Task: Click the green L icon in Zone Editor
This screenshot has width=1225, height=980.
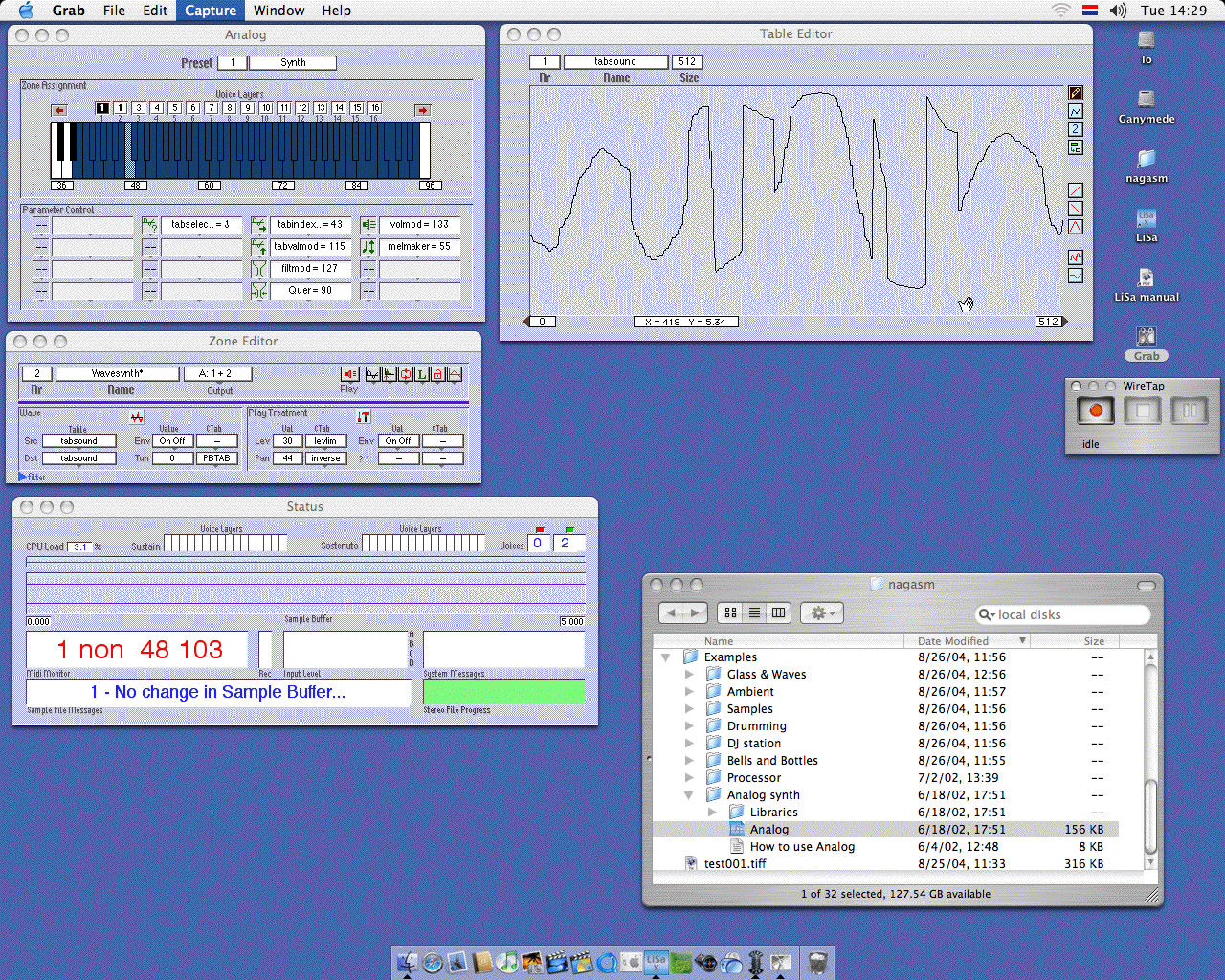Action: click(421, 374)
